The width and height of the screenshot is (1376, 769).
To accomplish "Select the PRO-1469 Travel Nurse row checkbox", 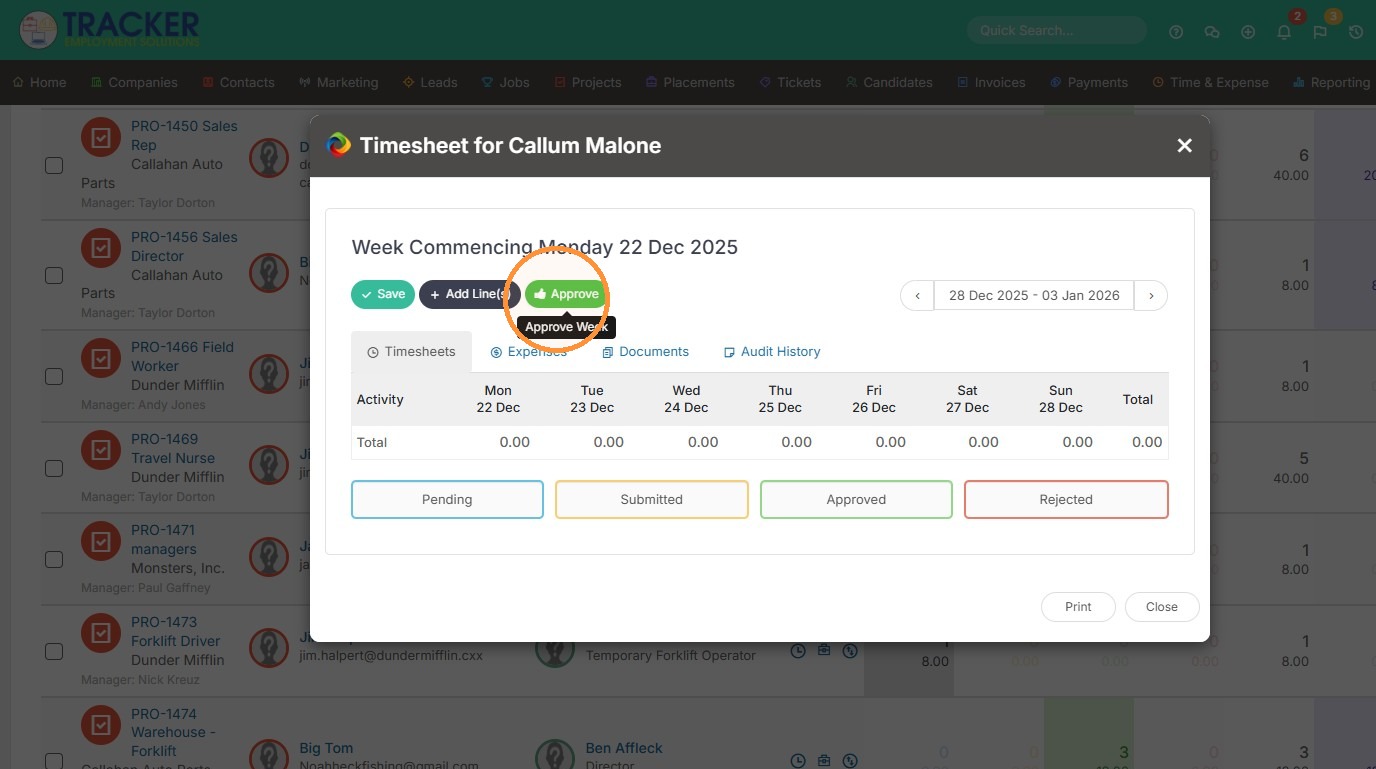I will (x=54, y=468).
